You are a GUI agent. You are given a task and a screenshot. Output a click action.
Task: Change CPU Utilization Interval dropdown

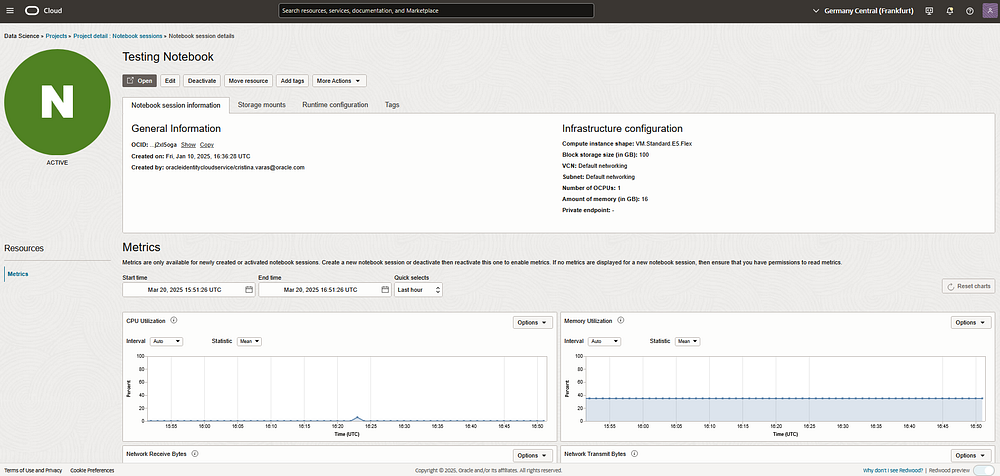coord(166,341)
